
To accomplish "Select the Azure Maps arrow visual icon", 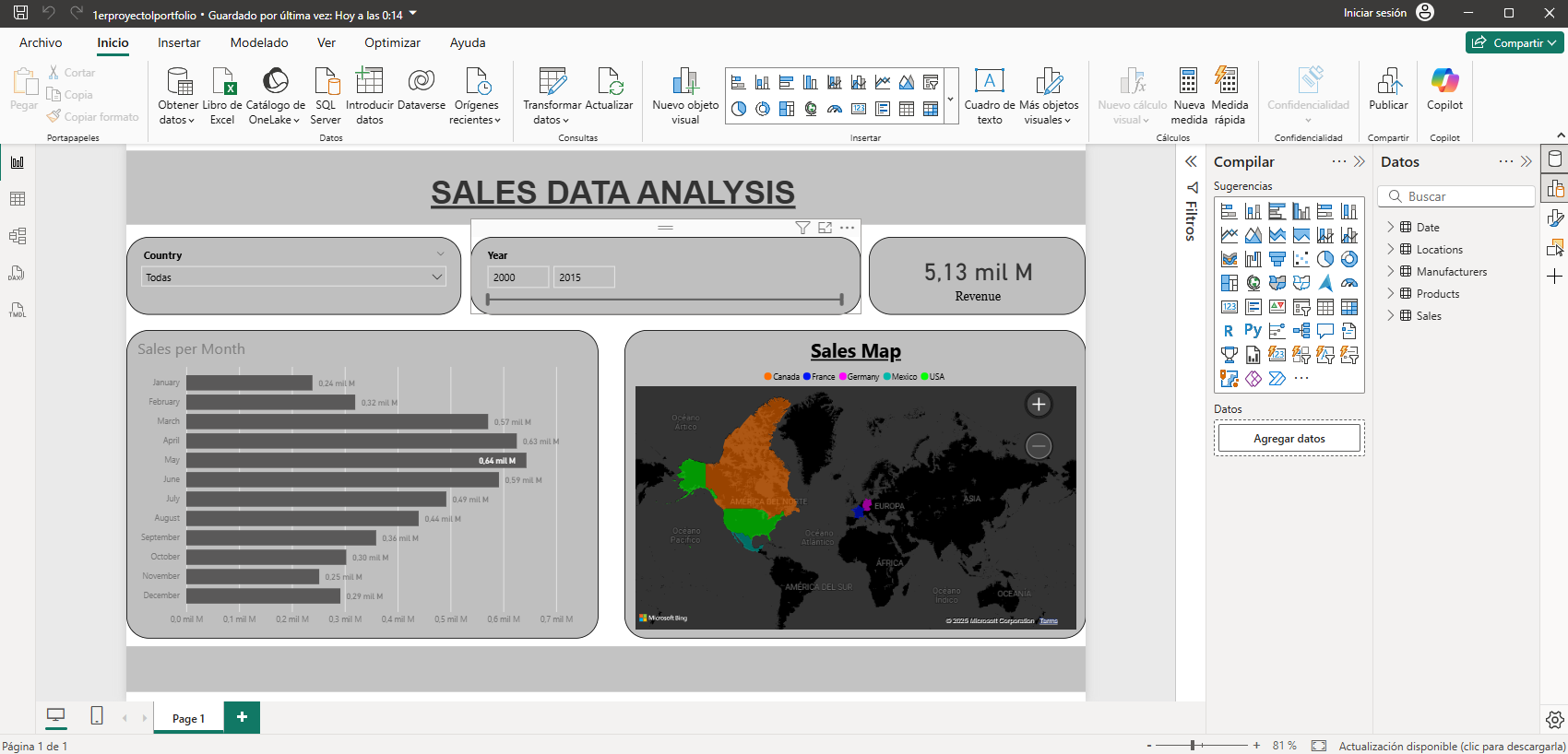I will [x=1325, y=283].
